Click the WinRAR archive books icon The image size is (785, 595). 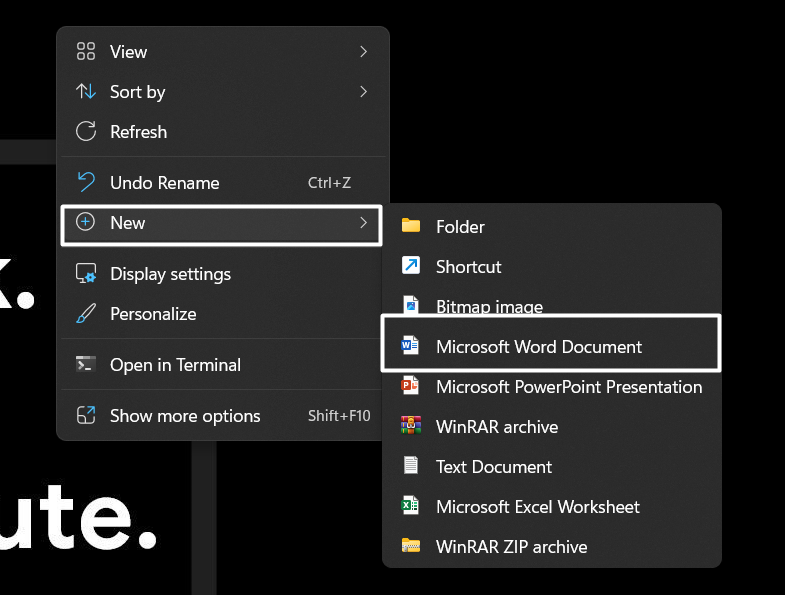click(x=410, y=426)
